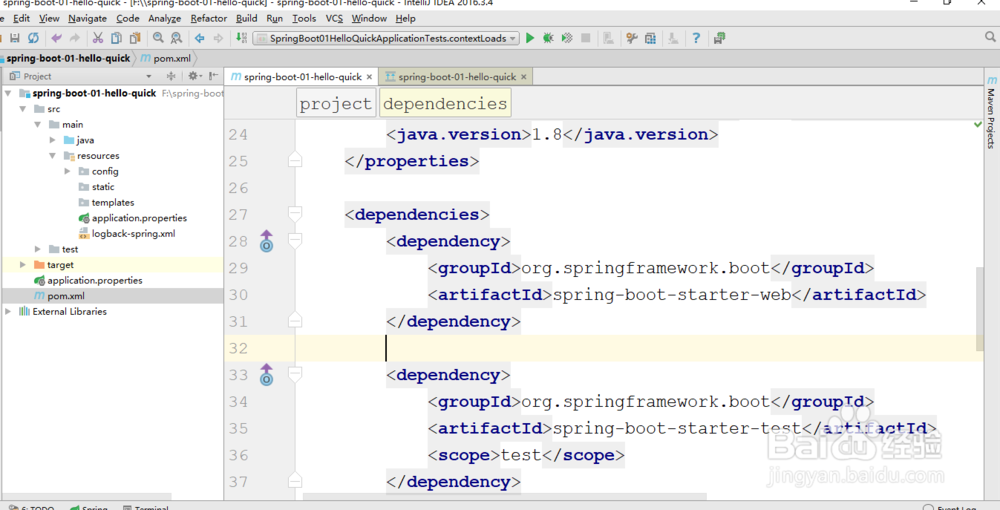
Task: Click the Paste clipboard icon
Action: point(134,38)
